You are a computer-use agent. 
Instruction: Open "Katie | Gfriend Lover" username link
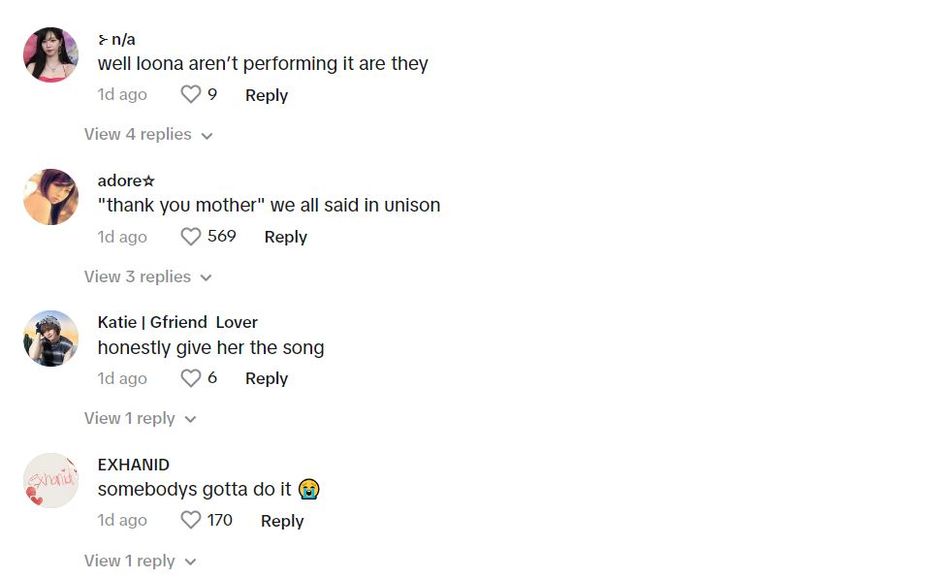pyautogui.click(x=177, y=322)
